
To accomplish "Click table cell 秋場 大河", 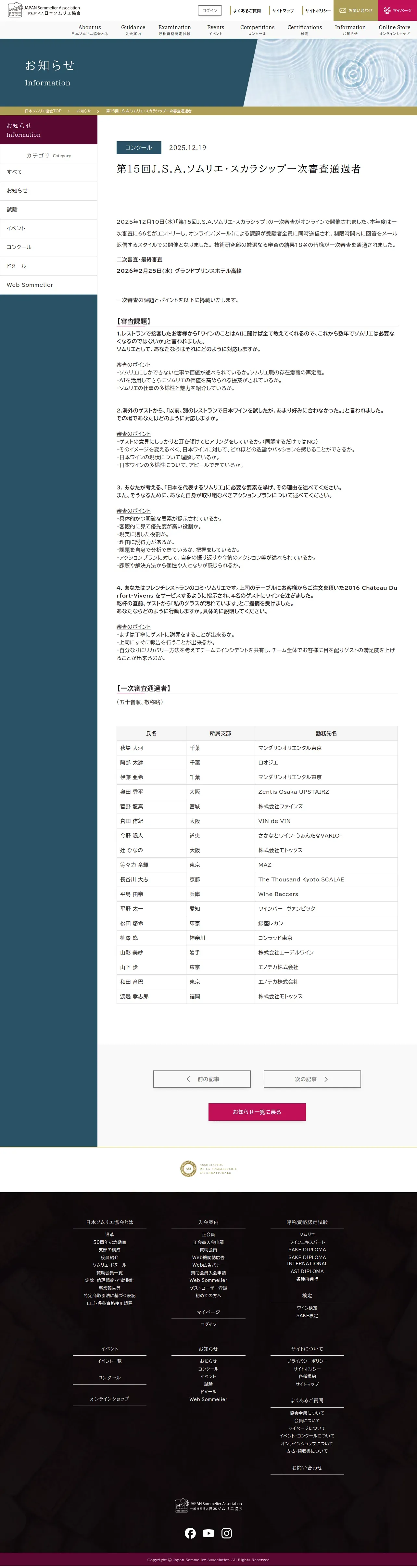I will tap(151, 748).
